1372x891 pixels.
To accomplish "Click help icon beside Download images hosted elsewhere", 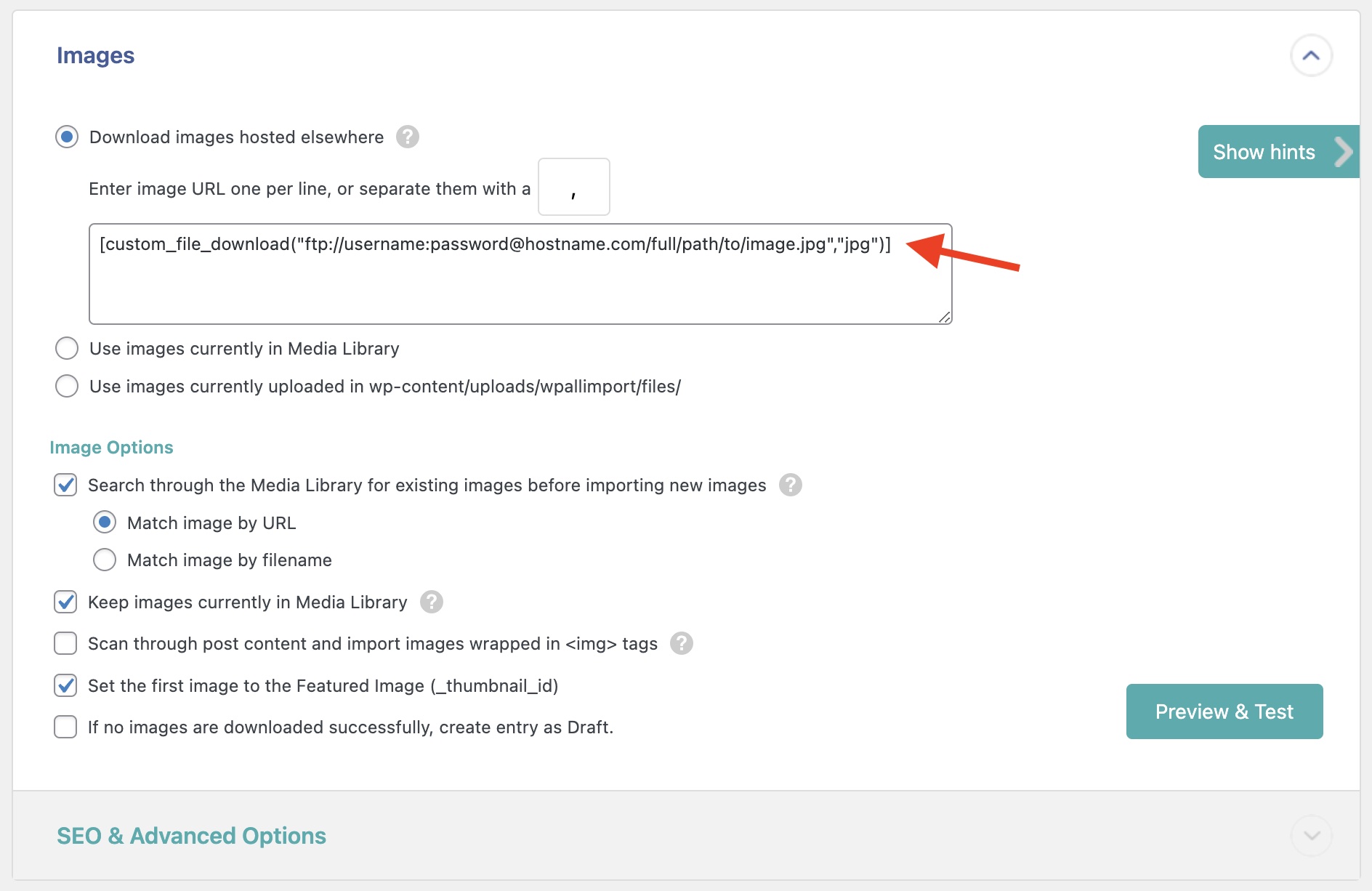I will coord(408,137).
